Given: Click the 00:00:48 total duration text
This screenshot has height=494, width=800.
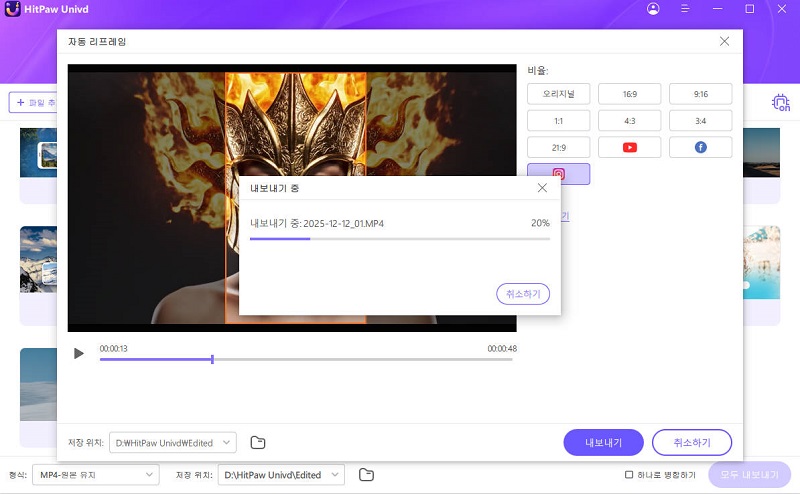Looking at the screenshot, I should [502, 349].
